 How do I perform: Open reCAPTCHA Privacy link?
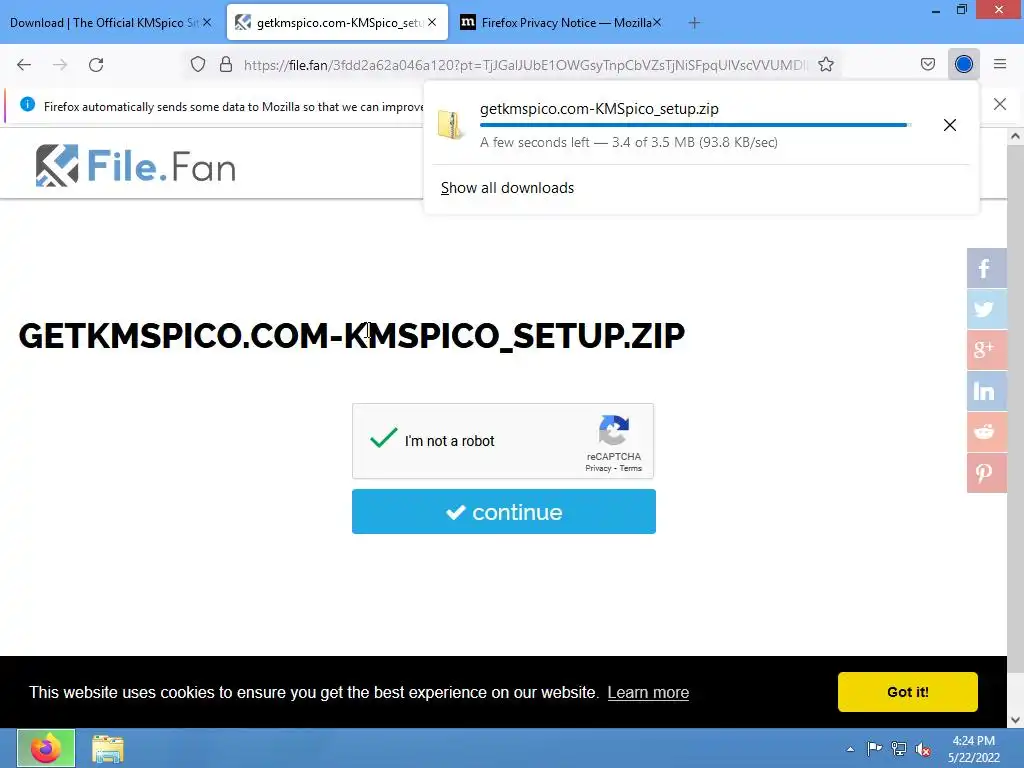[598, 468]
